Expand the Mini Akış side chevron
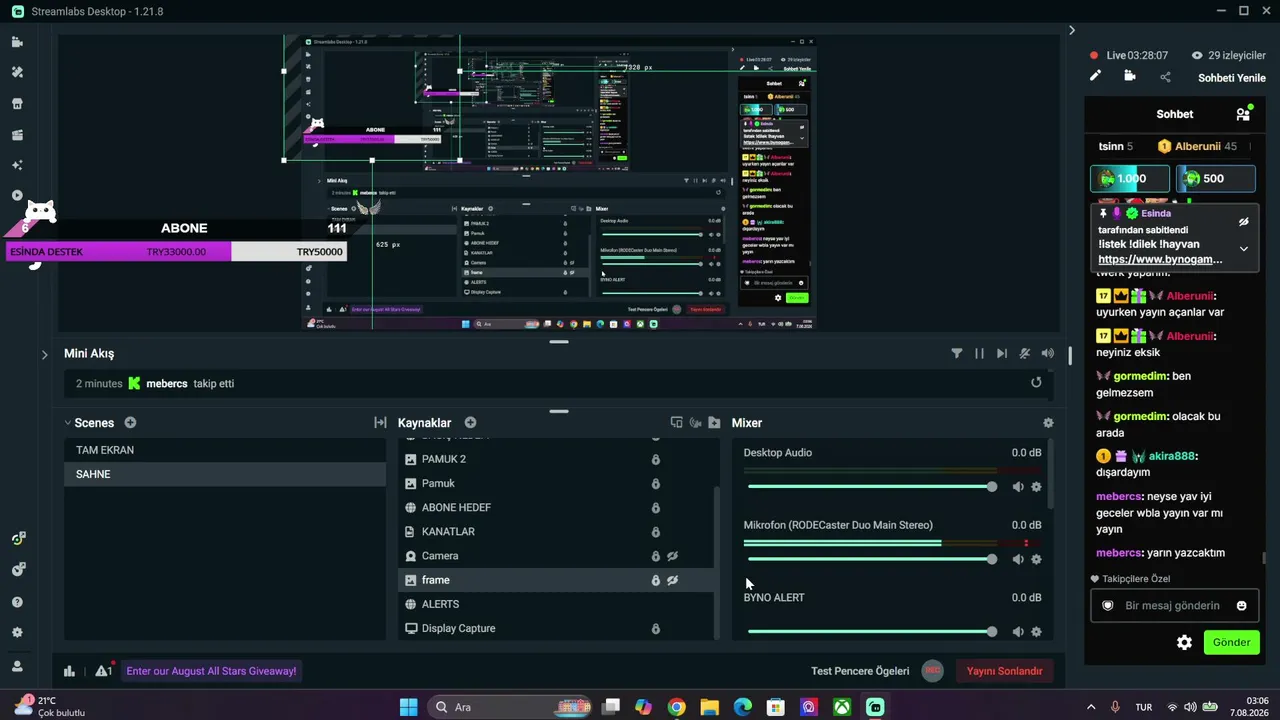The image size is (1280, 720). click(x=45, y=354)
